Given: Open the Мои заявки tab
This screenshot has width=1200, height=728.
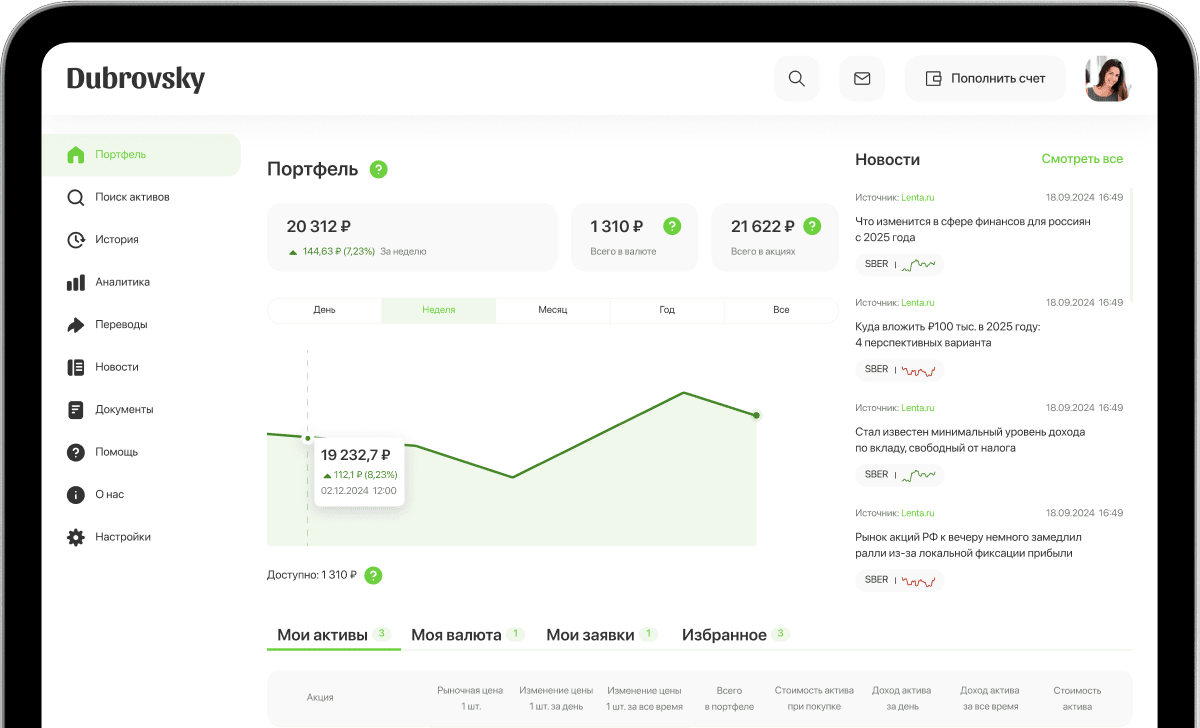Looking at the screenshot, I should [590, 635].
